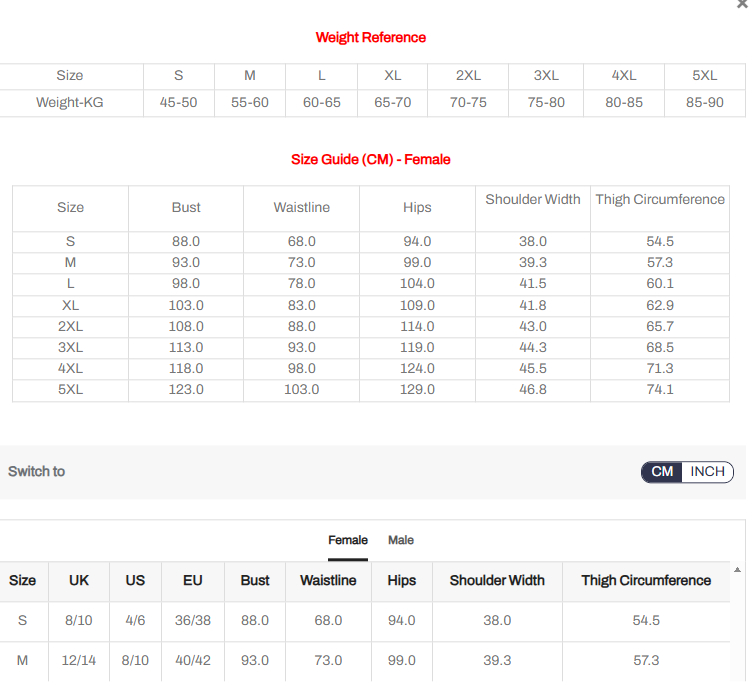Click Shoulder Width header in size guide table
756x688 pixels.
(533, 199)
